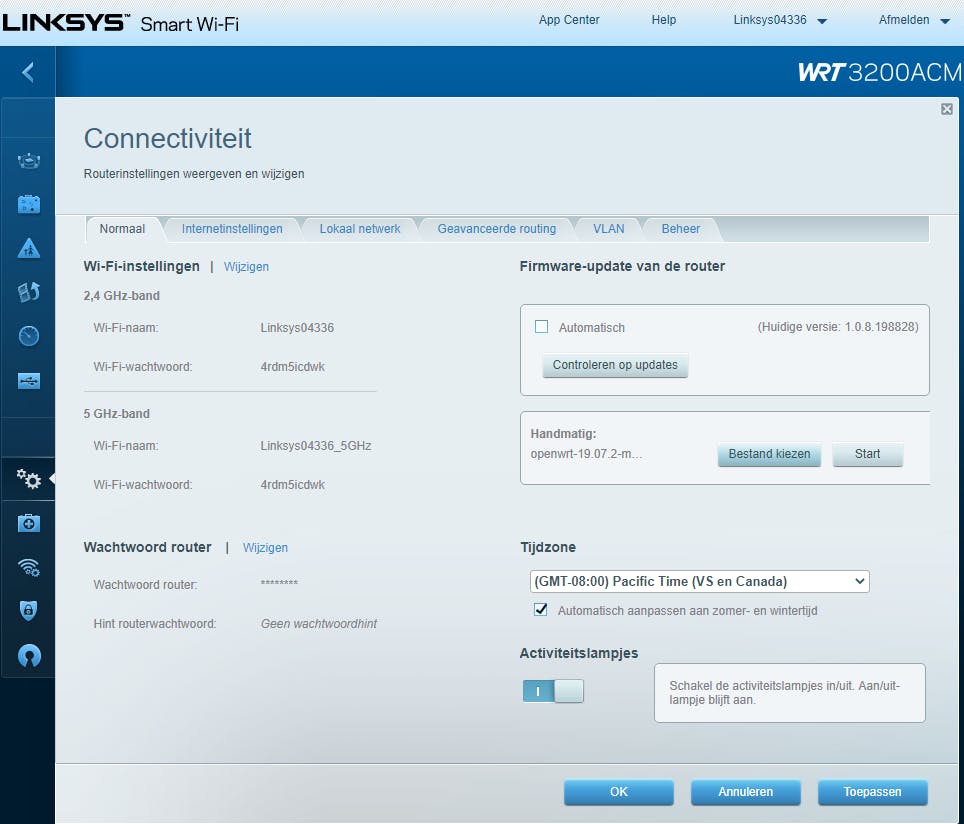Open the Wireless settings Wi-Fi icon
Image resolution: width=964 pixels, height=824 pixels.
29,567
